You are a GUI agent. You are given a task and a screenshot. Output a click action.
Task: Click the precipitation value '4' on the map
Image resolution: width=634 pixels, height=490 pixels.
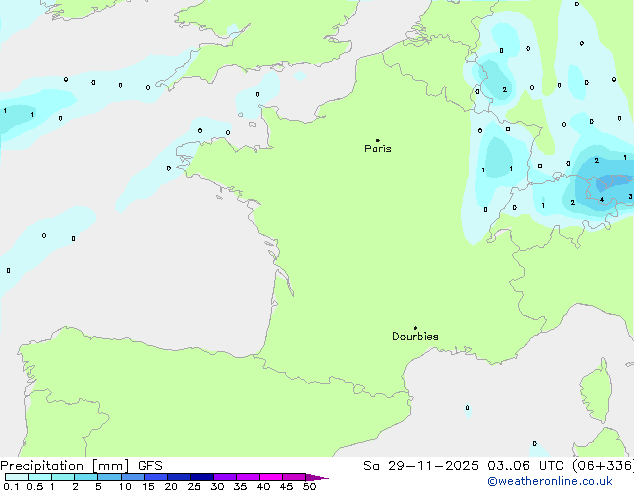602,199
